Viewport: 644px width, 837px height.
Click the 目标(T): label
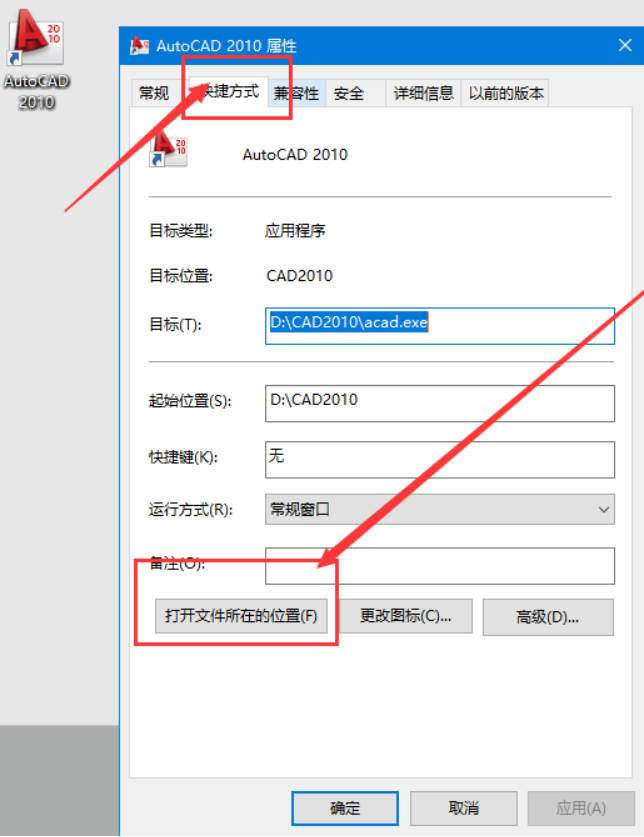(x=175, y=324)
